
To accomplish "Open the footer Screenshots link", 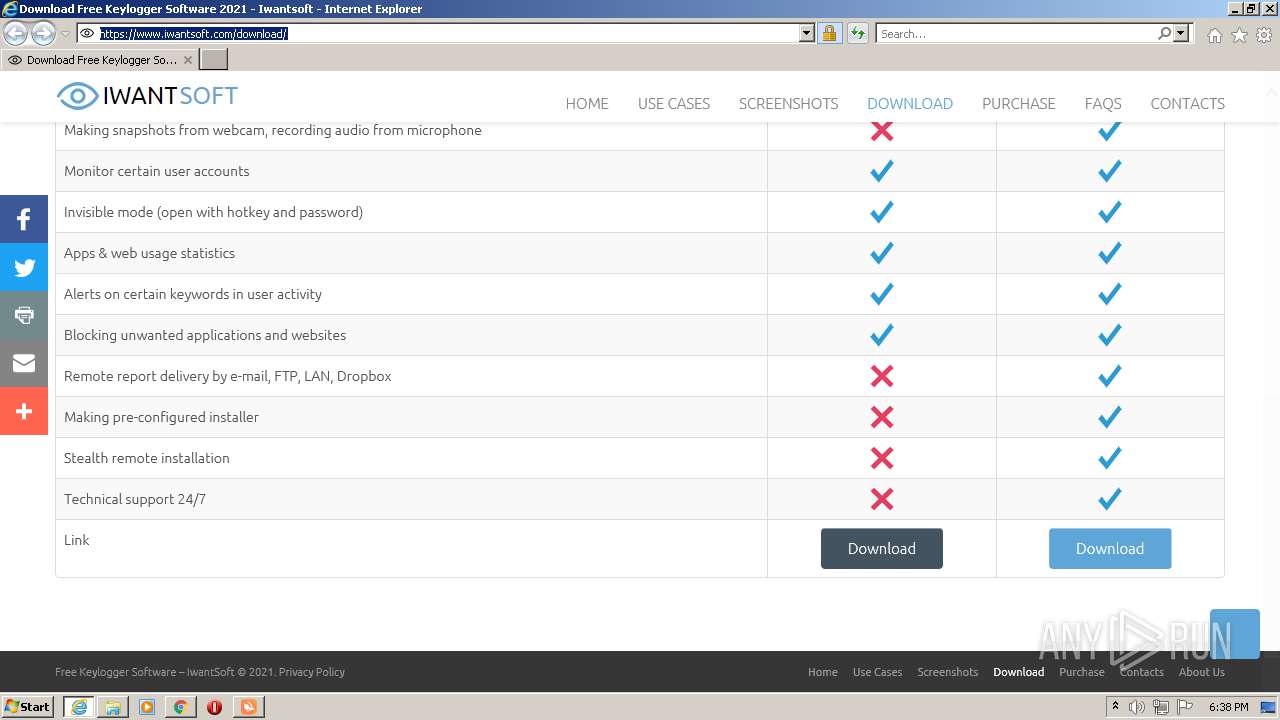I will click(x=948, y=672).
